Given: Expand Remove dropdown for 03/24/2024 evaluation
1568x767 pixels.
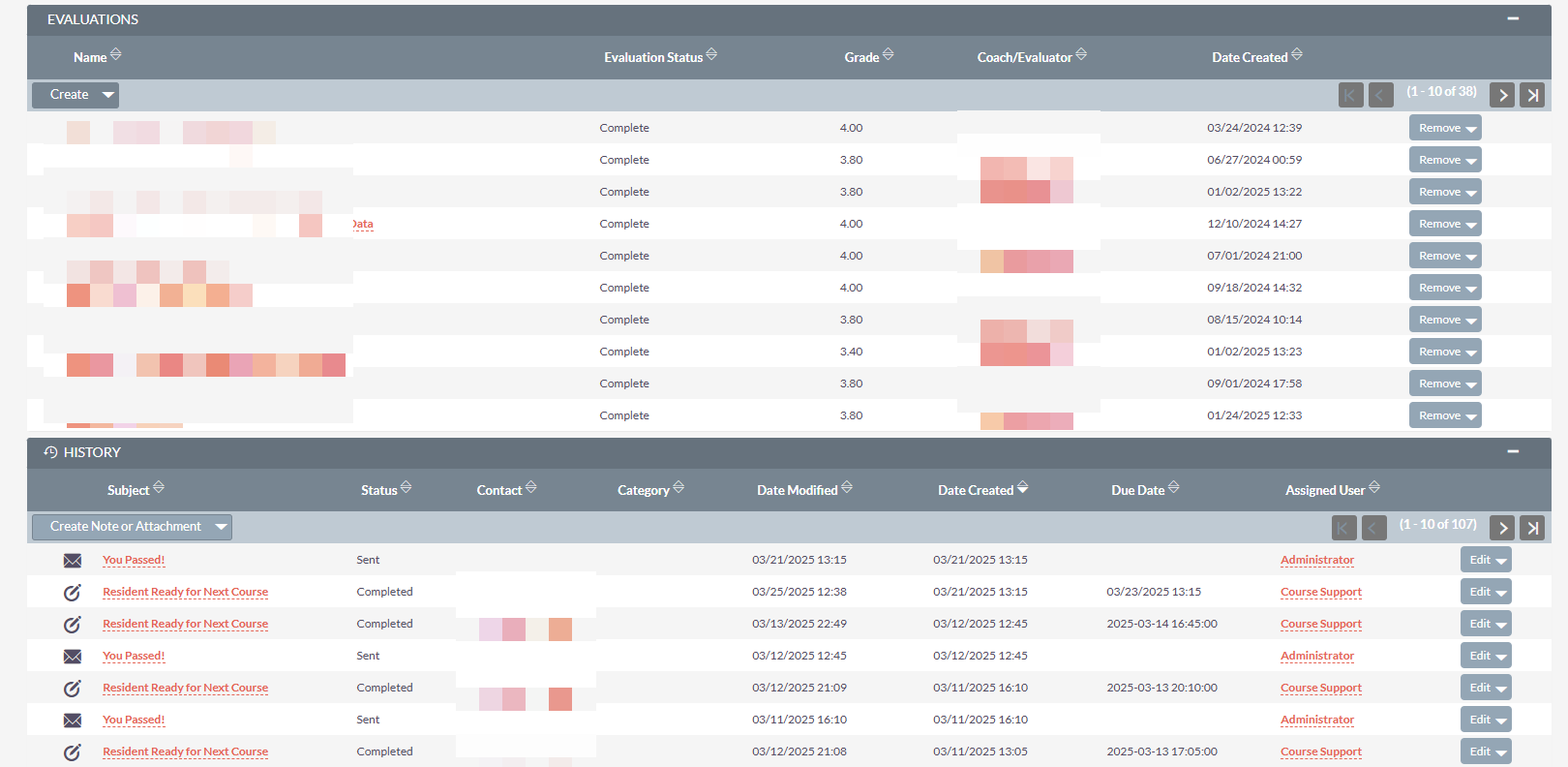Looking at the screenshot, I should pyautogui.click(x=1471, y=129).
